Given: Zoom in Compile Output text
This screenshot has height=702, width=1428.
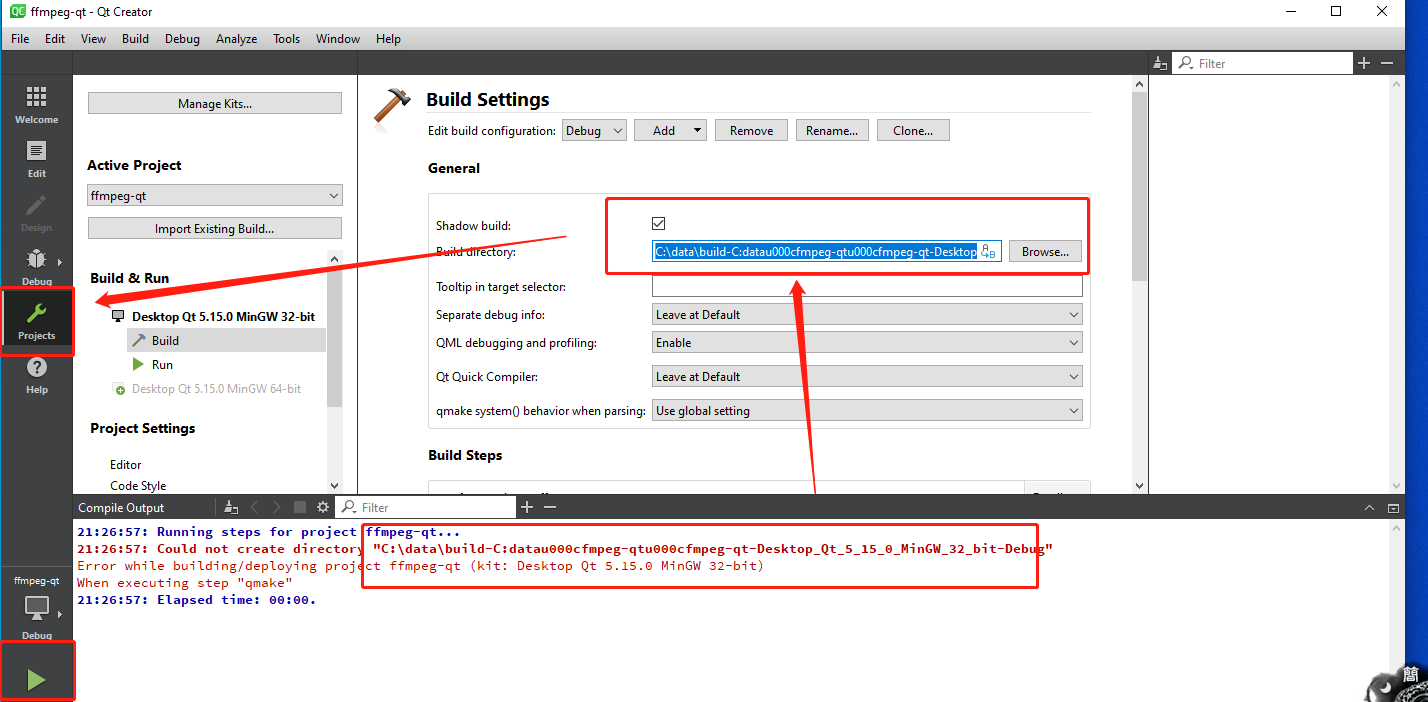Looking at the screenshot, I should pyautogui.click(x=526, y=508).
